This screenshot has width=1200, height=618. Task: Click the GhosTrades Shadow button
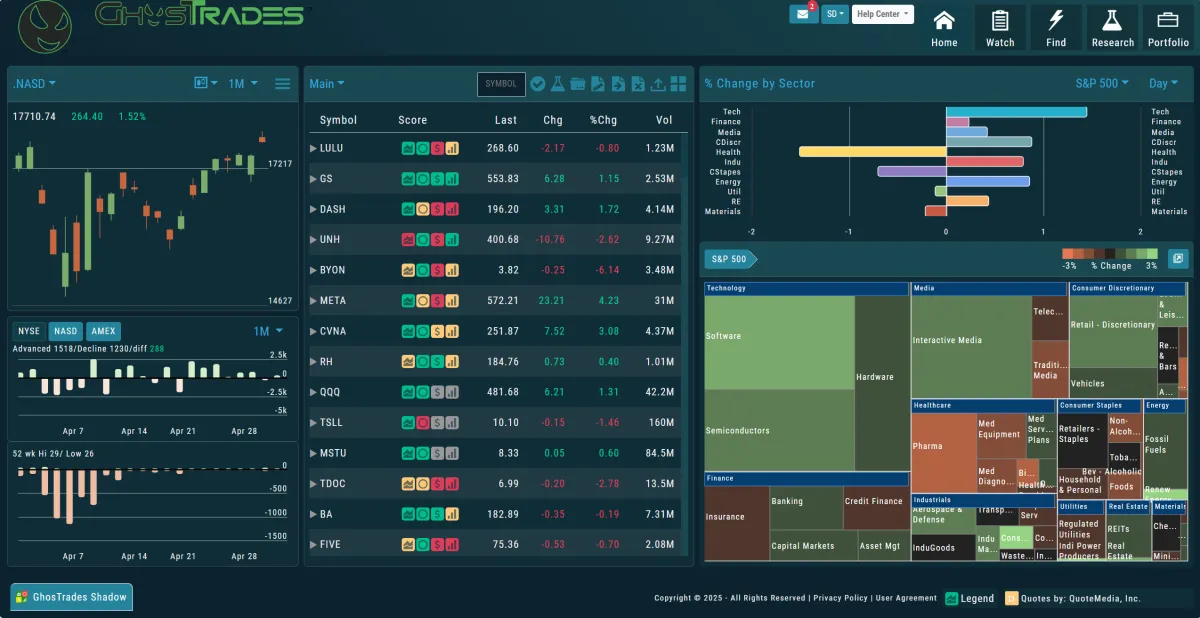click(72, 597)
